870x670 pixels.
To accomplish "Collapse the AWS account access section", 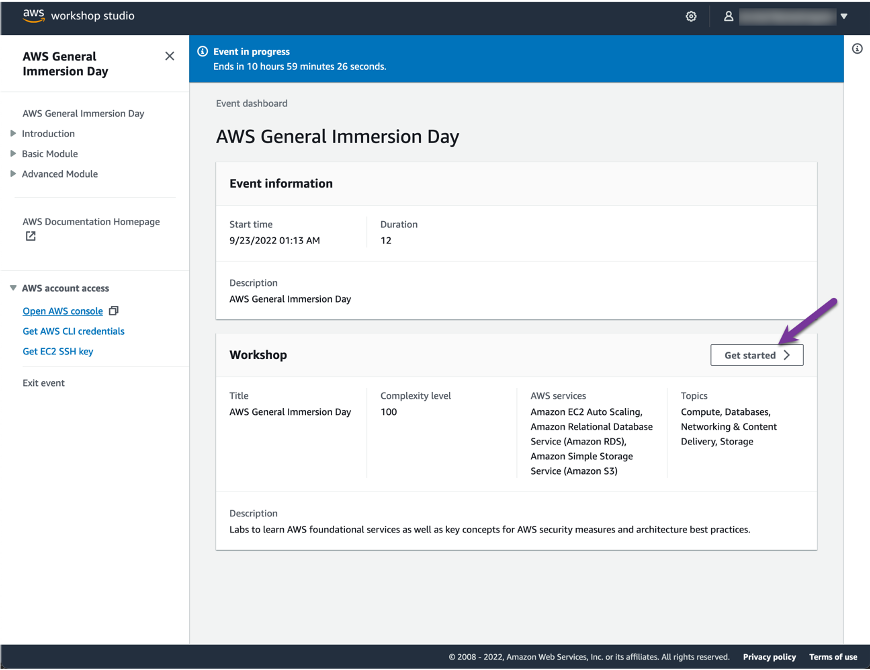I will (x=13, y=288).
